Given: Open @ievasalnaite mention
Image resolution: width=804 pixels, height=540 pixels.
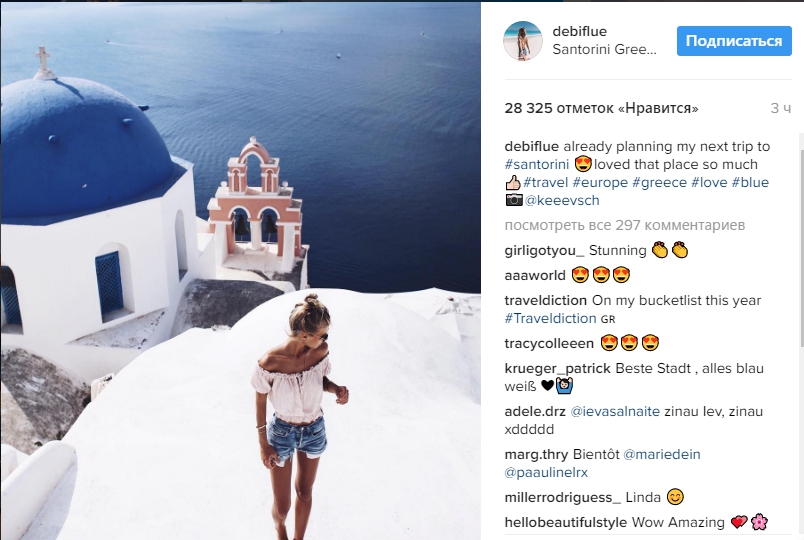Looking at the screenshot, I should [x=615, y=411].
